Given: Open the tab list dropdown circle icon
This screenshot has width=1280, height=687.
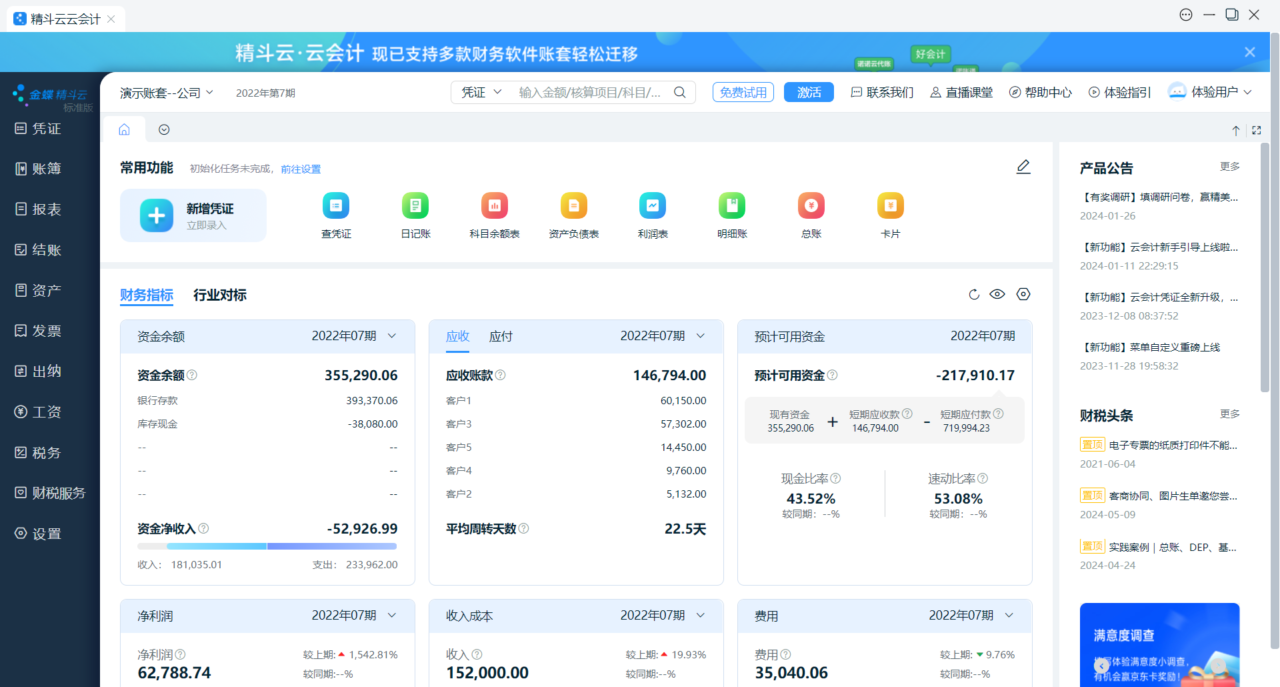Looking at the screenshot, I should (x=164, y=129).
